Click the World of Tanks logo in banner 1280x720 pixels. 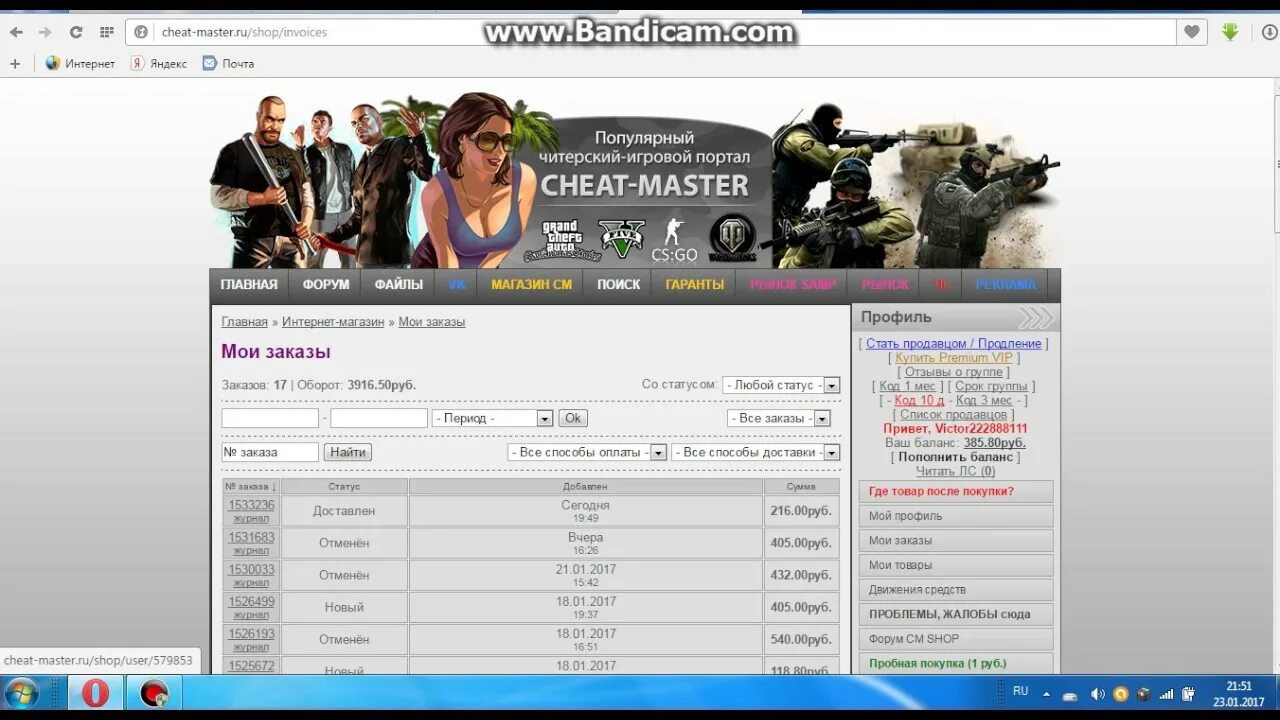(732, 238)
